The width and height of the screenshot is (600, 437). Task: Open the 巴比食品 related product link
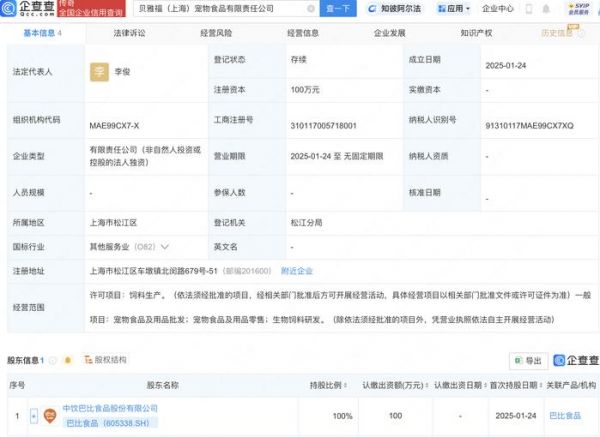point(565,414)
